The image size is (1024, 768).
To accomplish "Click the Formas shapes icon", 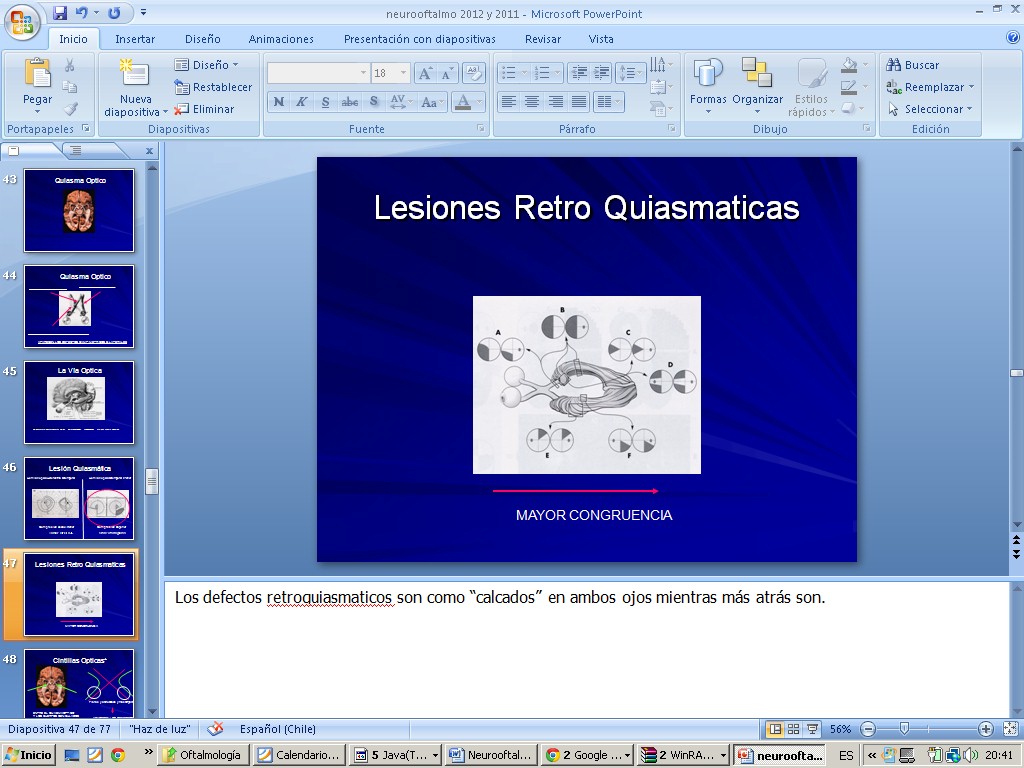I will (708, 75).
